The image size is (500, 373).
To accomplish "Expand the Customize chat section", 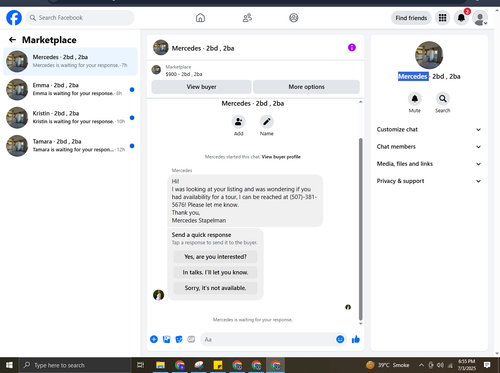I will coord(429,129).
